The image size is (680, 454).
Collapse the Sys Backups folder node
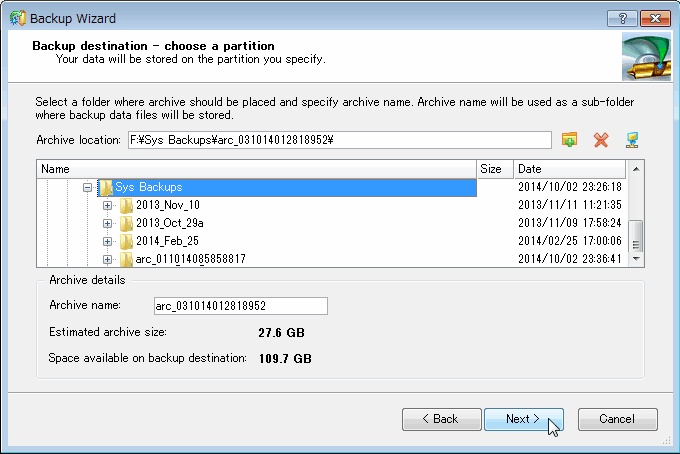pos(88,187)
